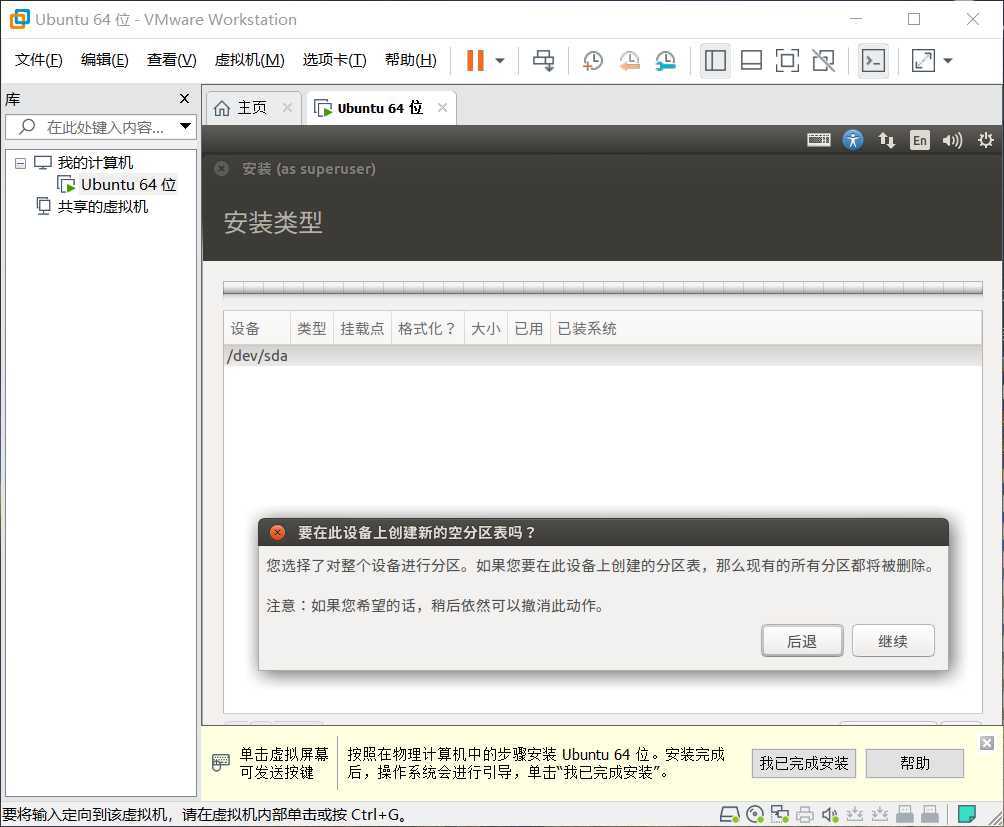Viewport: 1004px width, 827px height.
Task: Open the teal message log icon
Action: pos(967,814)
